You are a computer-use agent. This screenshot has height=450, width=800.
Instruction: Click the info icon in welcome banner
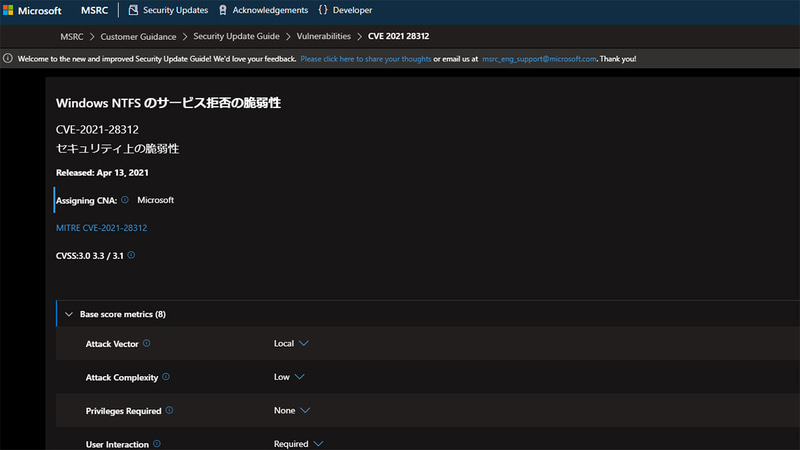pyautogui.click(x=8, y=58)
